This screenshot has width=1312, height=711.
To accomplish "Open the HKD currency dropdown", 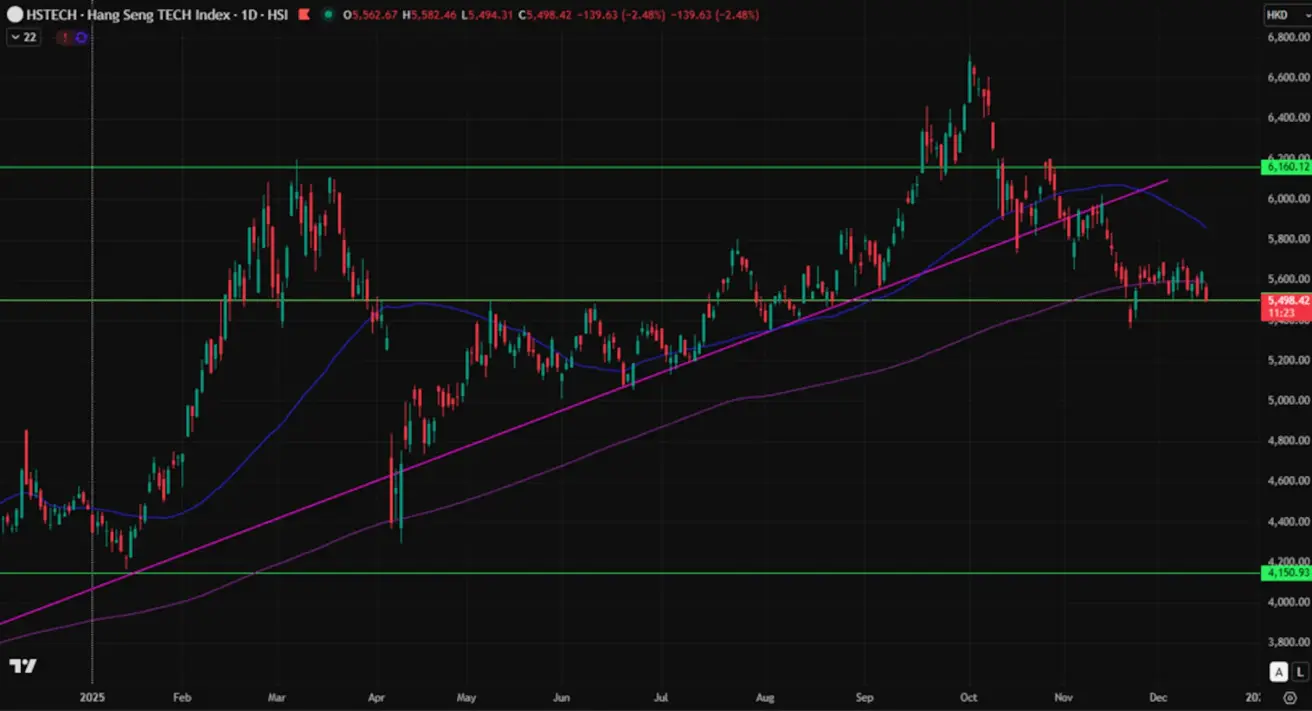I will [x=1279, y=15].
